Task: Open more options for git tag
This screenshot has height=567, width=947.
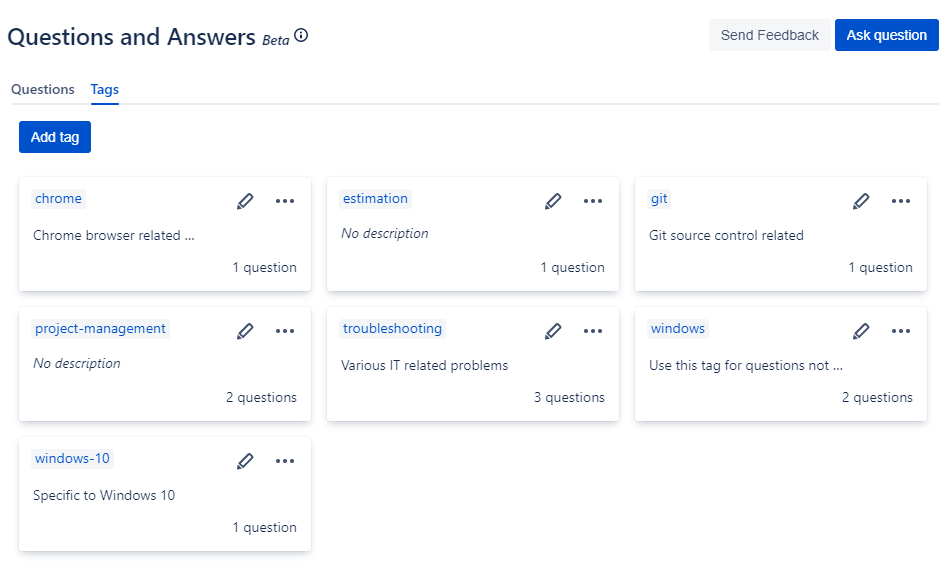Action: point(901,201)
